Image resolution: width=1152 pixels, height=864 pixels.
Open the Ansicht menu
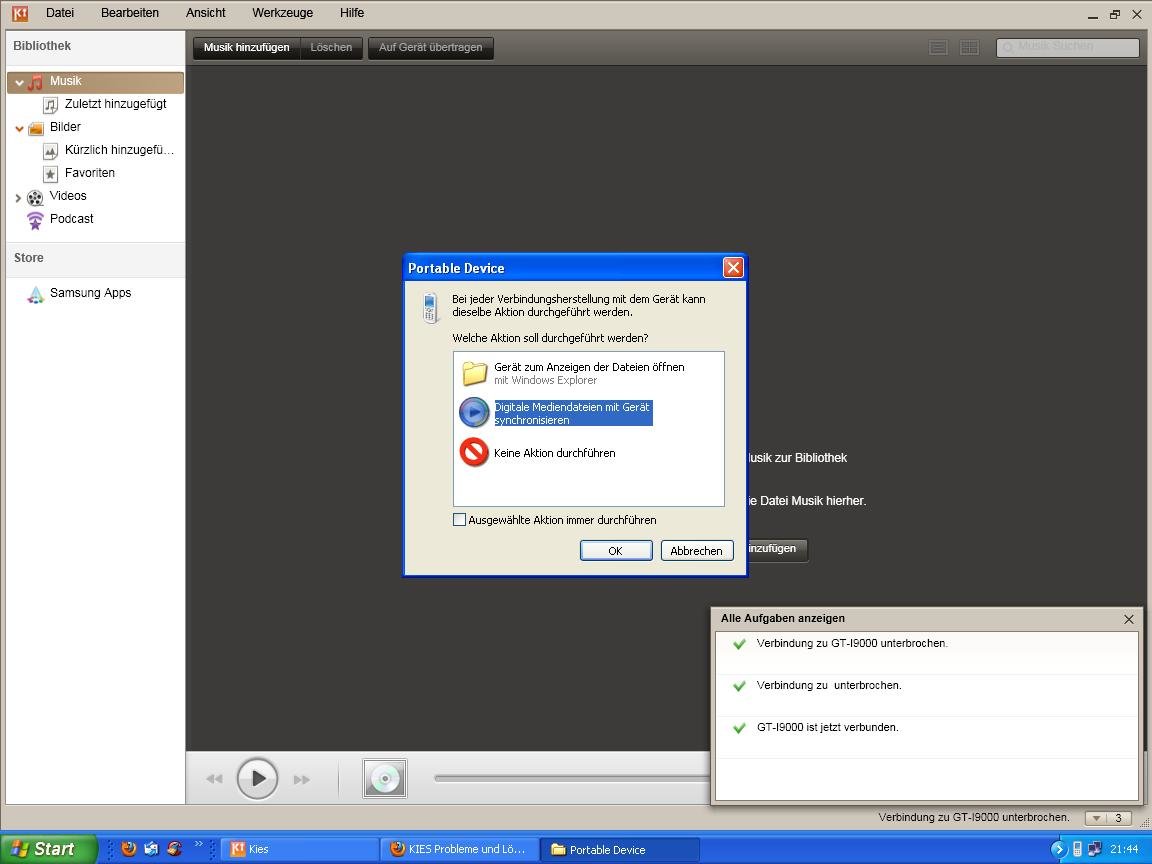[206, 13]
